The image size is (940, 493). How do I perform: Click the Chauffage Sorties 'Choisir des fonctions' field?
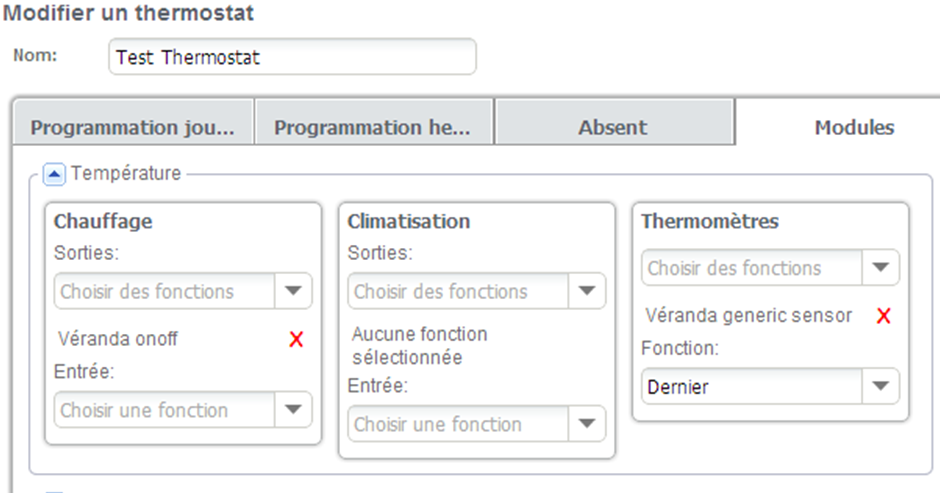[x=165, y=291]
